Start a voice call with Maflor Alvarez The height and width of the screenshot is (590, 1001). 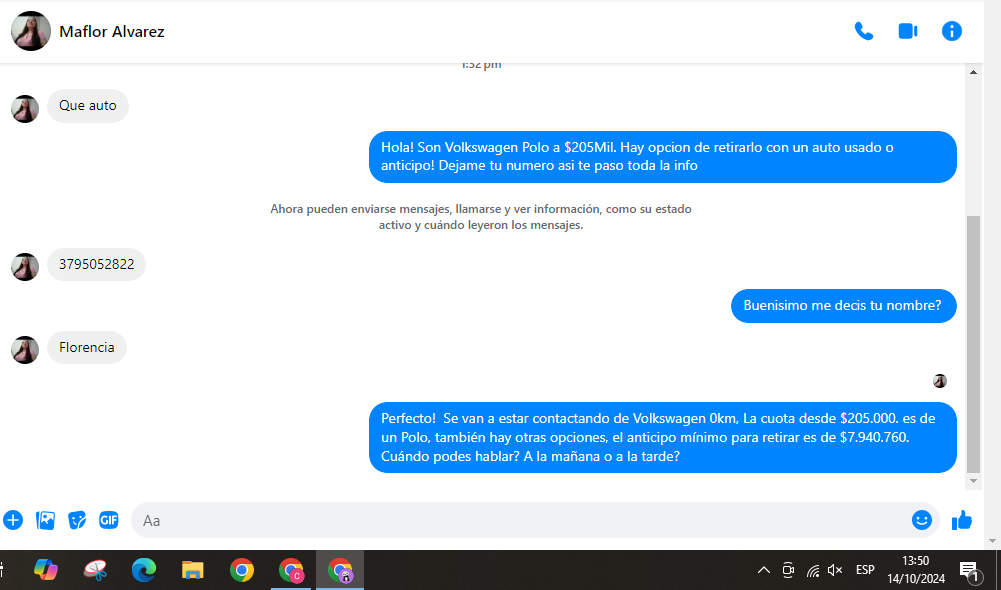(863, 31)
